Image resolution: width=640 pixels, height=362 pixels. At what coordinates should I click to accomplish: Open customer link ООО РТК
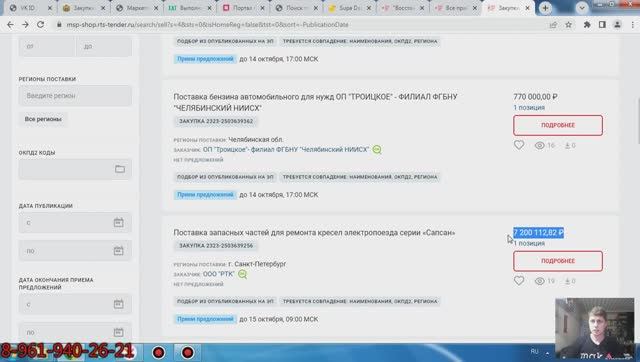tap(218, 274)
